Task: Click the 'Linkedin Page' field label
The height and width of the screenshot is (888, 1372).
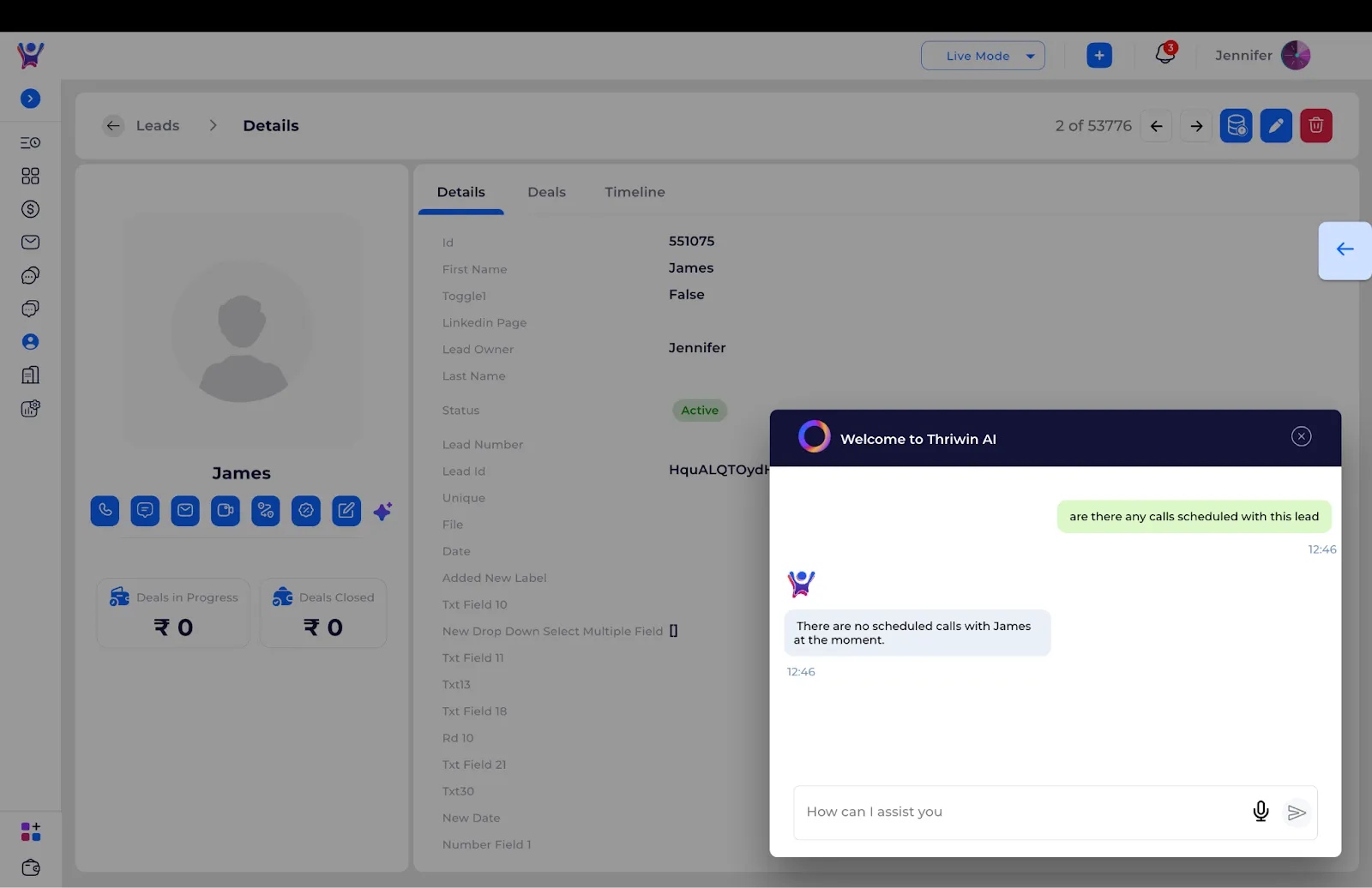Action: click(484, 323)
